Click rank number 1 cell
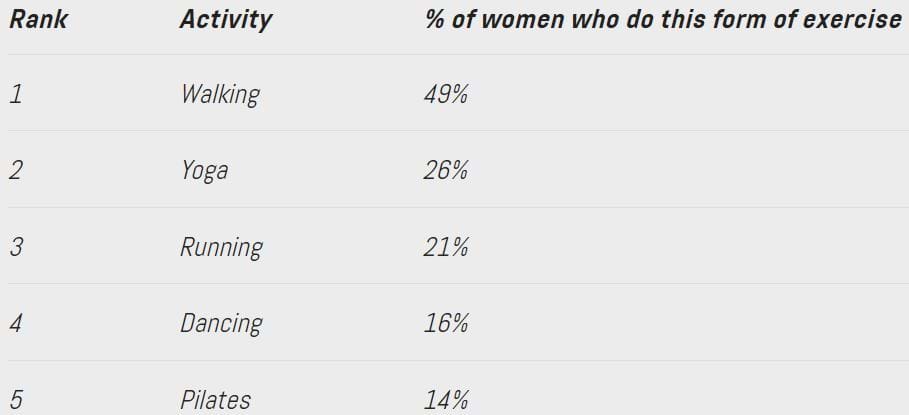Screen dimensions: 909x415 pyautogui.click(x=16, y=94)
